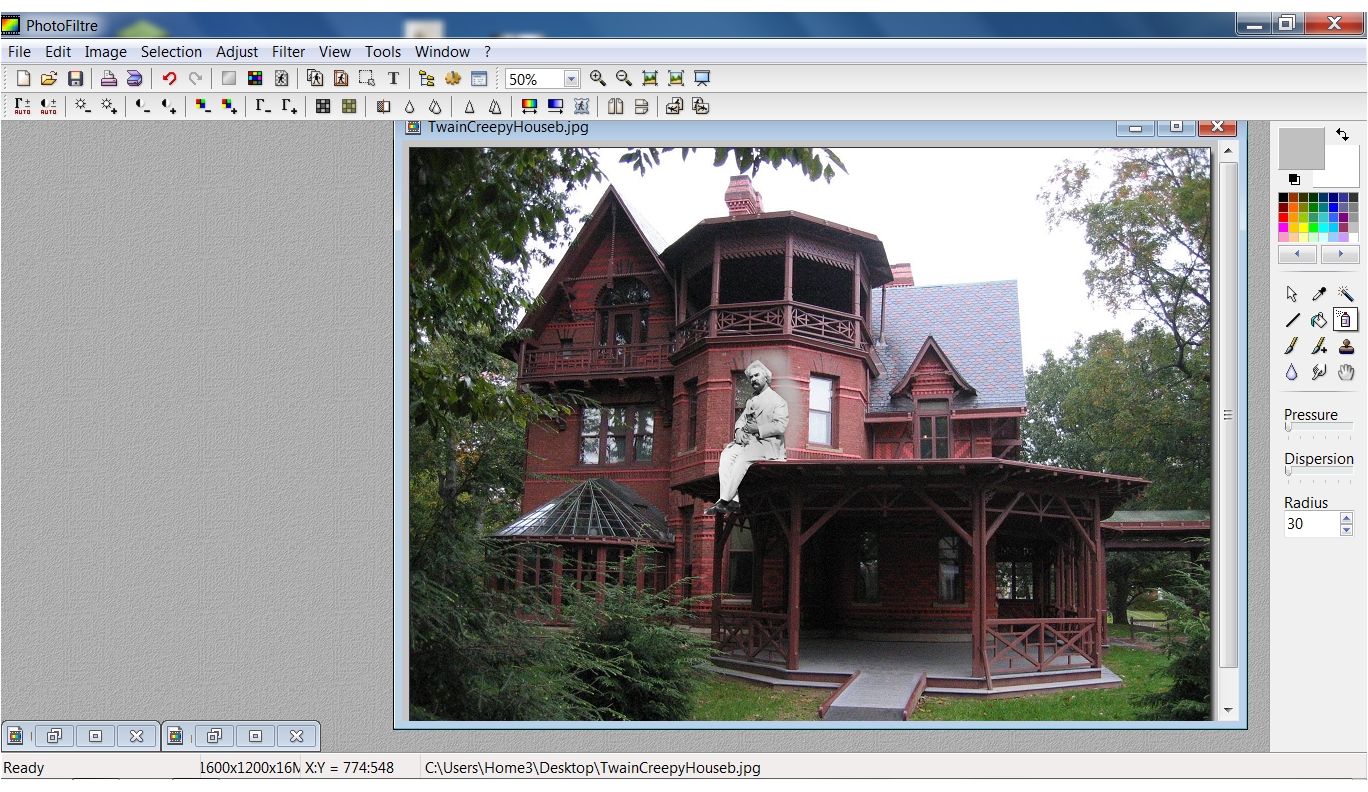Click the Auto levels icon
The image size is (1368, 792).
[22, 106]
